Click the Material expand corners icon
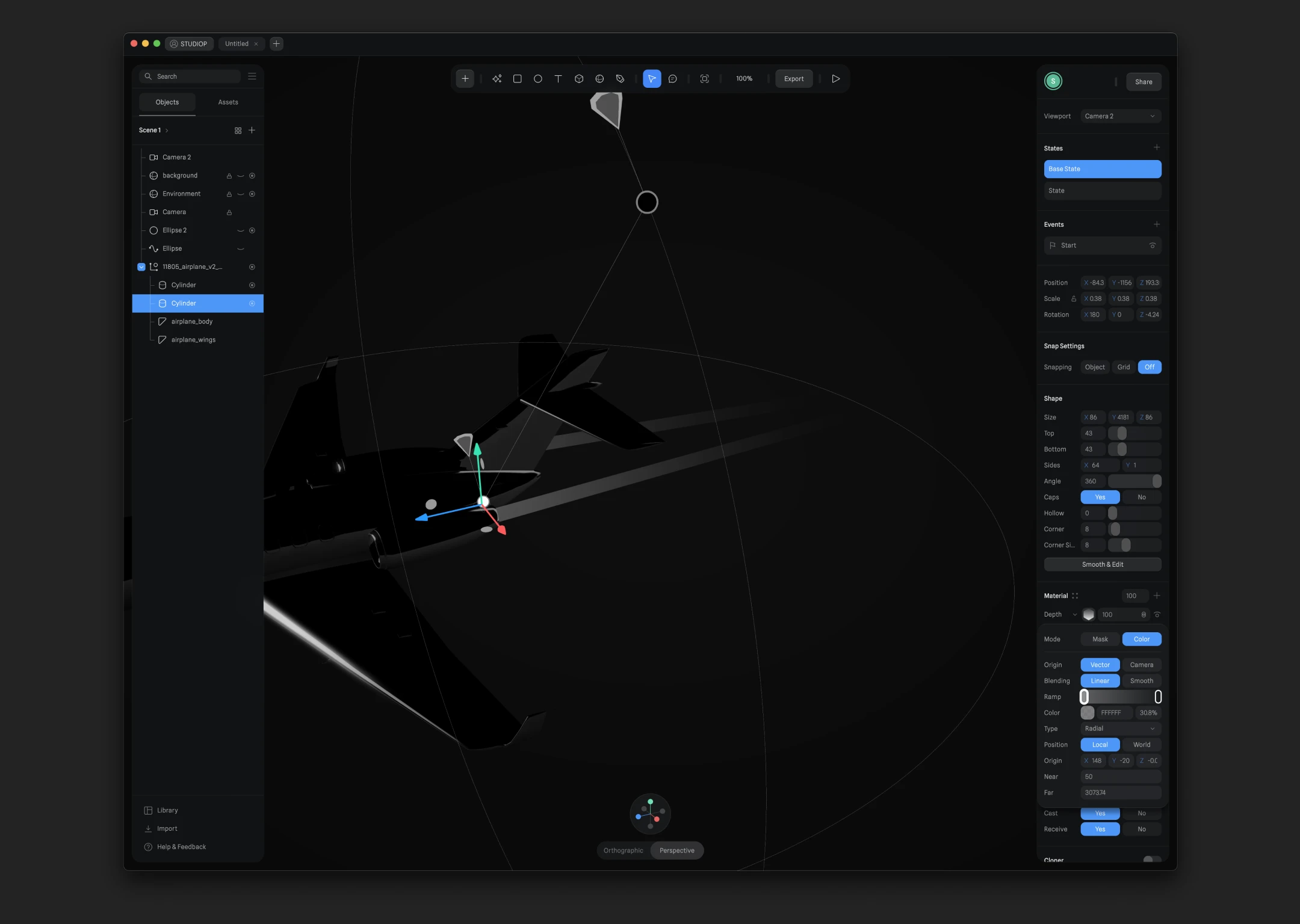 pos(1075,596)
